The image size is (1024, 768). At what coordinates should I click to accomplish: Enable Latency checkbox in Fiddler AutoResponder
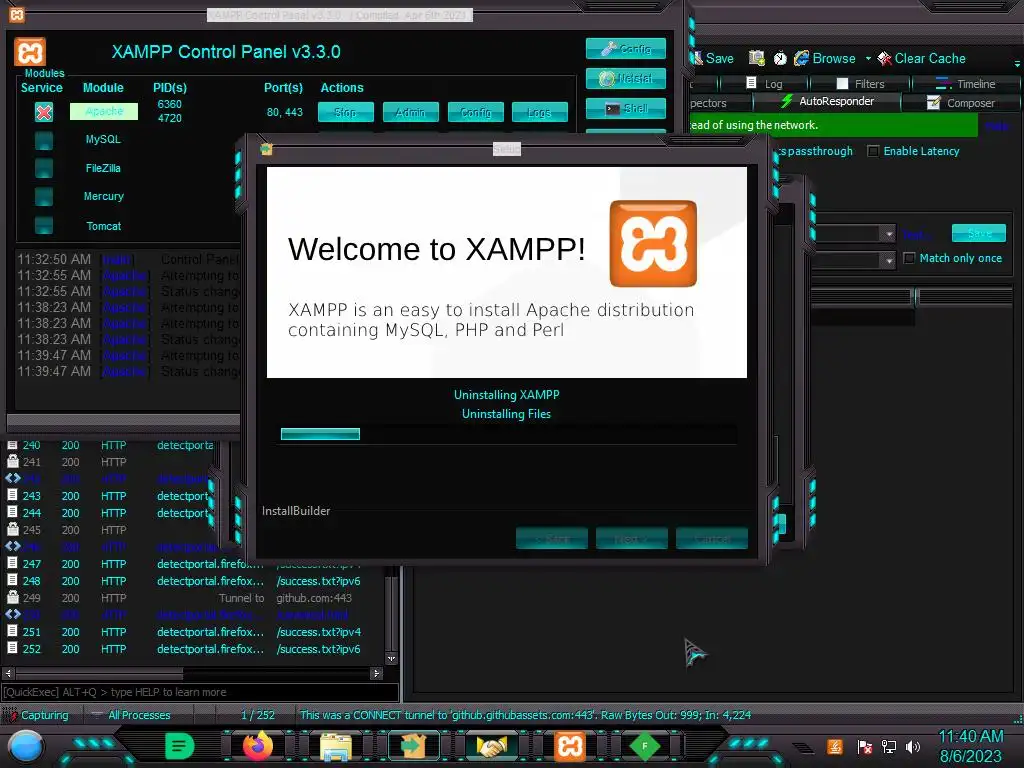click(872, 151)
